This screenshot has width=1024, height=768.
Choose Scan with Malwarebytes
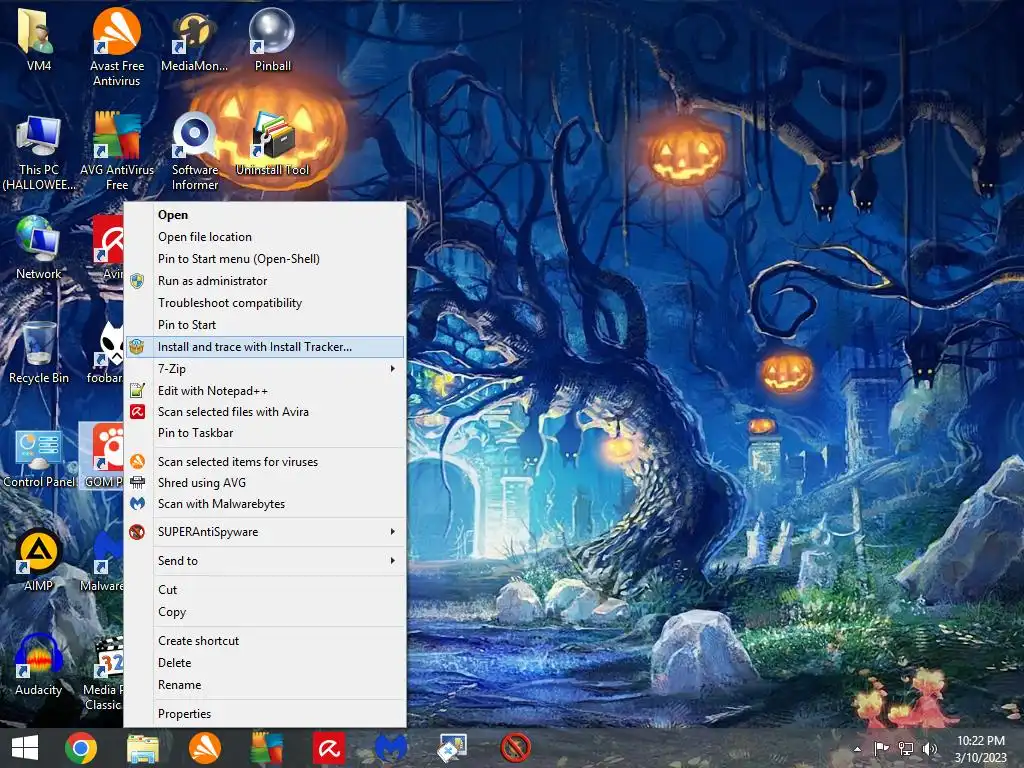pos(264,504)
